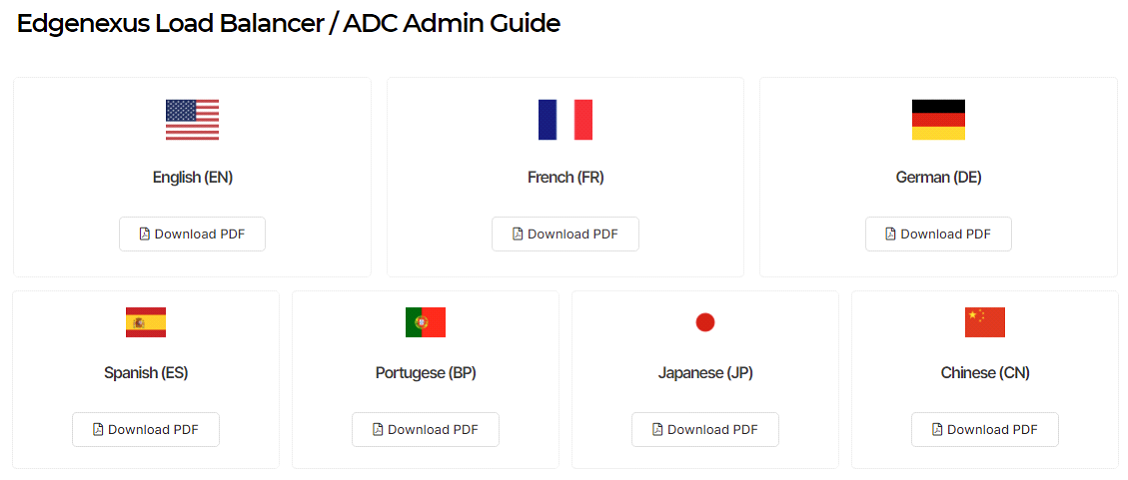Click the Portuguese flag icon
Image resolution: width=1128 pixels, height=480 pixels.
click(425, 322)
